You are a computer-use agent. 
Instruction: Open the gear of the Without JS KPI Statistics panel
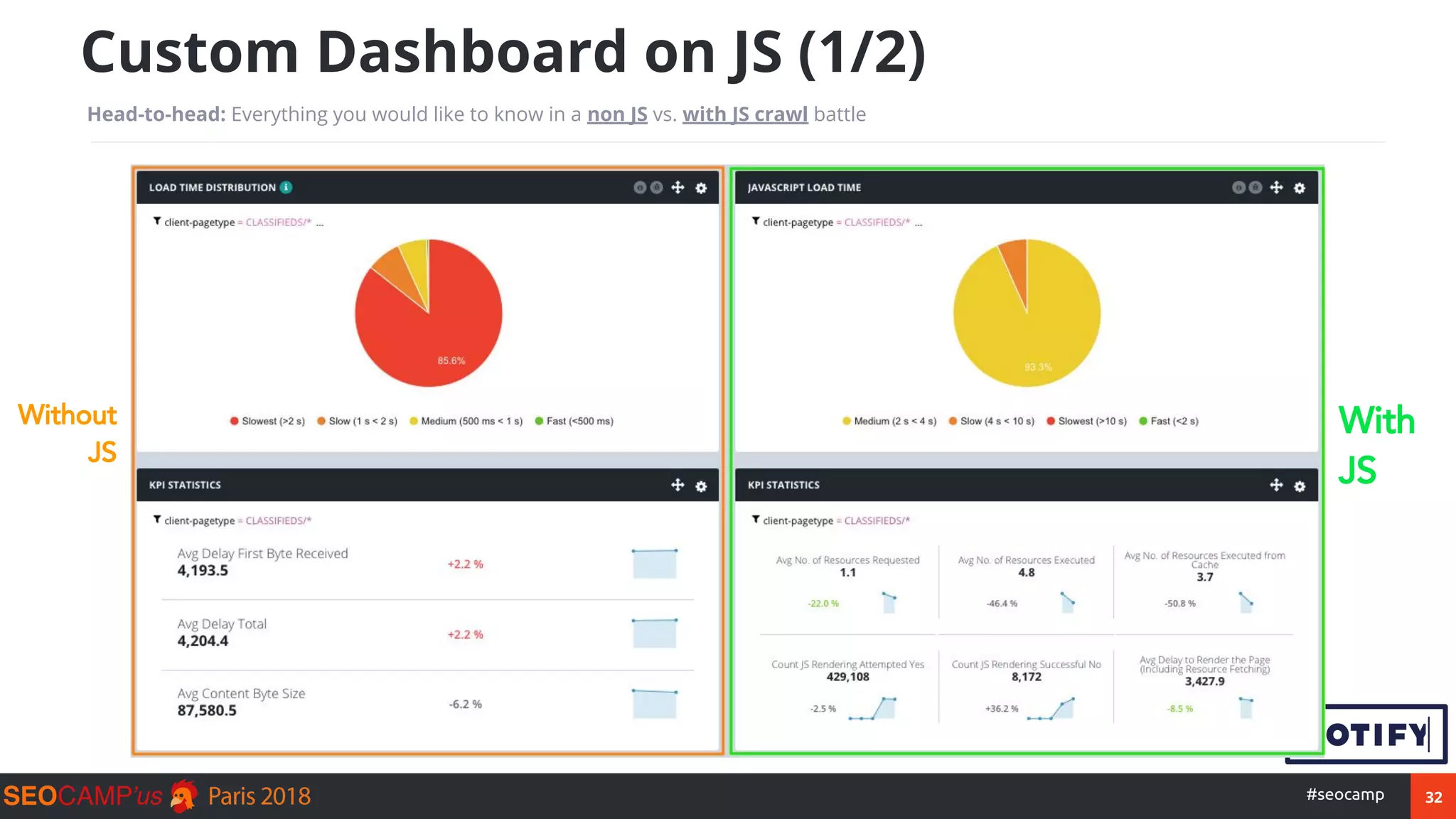coord(701,486)
